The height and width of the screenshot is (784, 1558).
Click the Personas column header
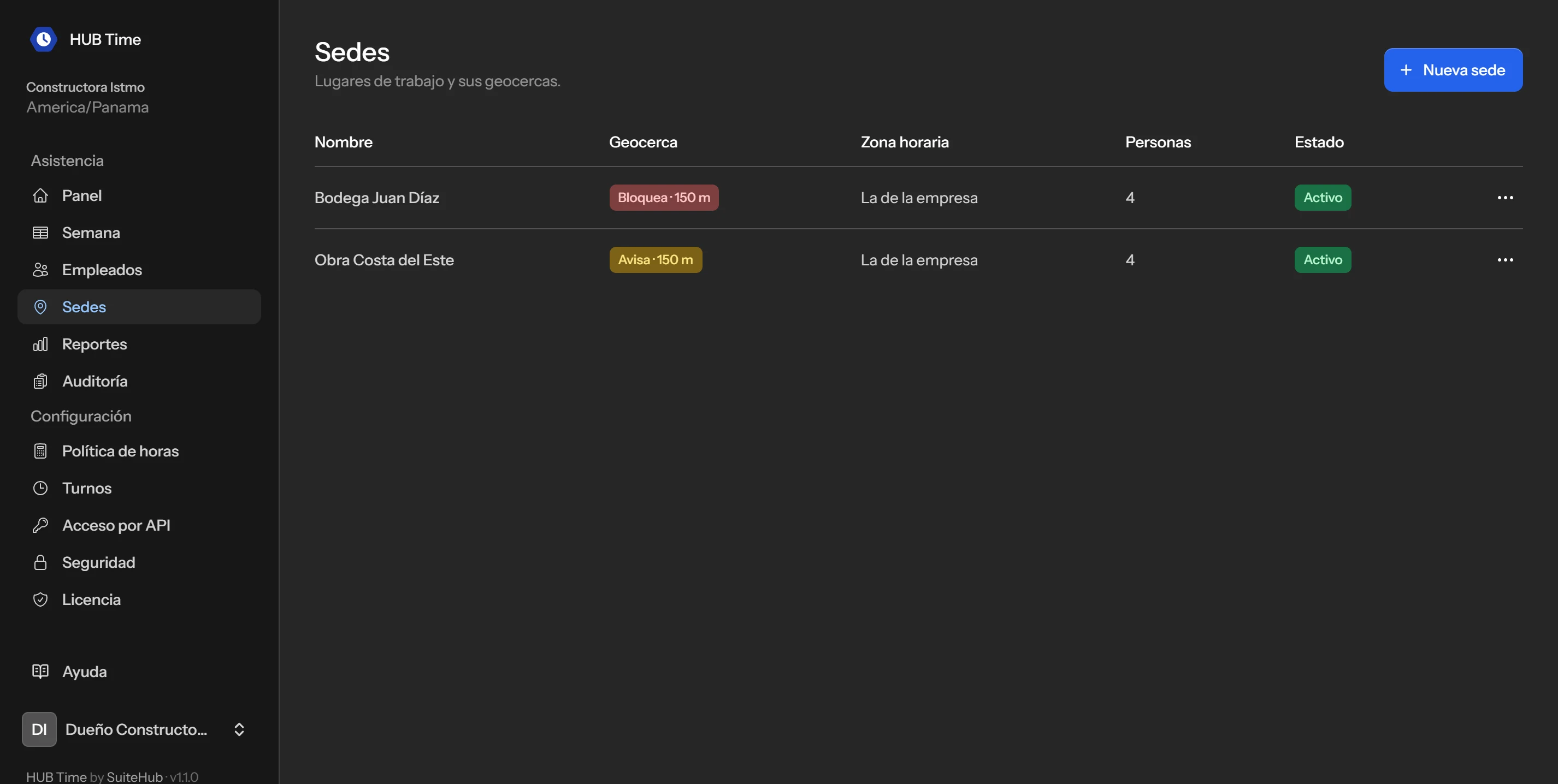(1158, 142)
